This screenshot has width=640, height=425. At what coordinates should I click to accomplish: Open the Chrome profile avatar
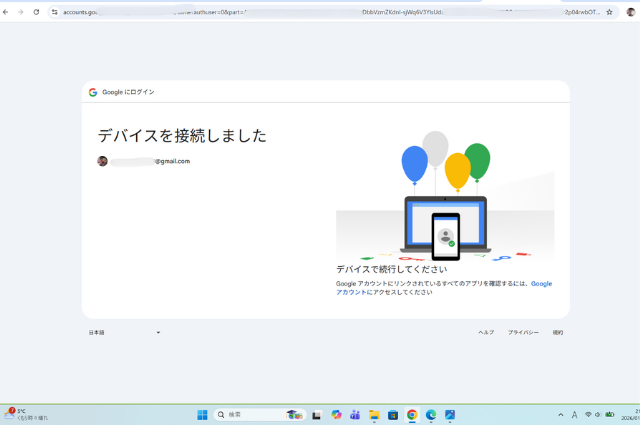click(x=629, y=12)
